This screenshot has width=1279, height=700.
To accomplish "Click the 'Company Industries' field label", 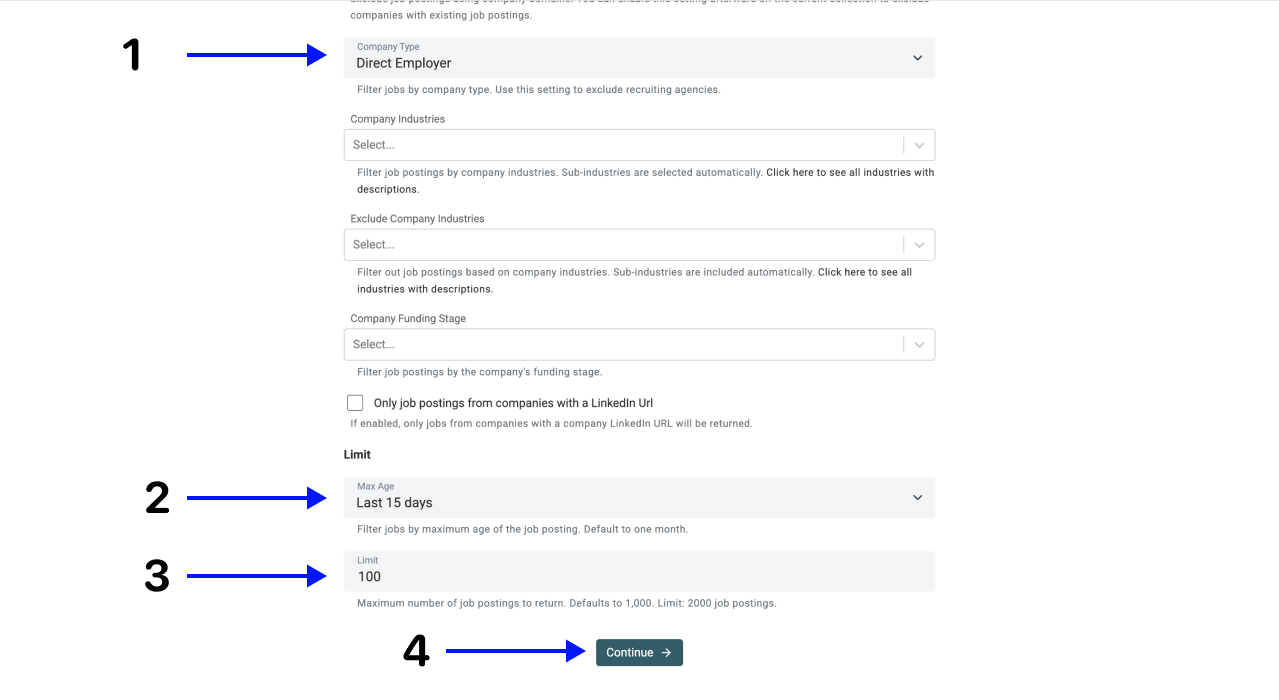I will tap(397, 119).
